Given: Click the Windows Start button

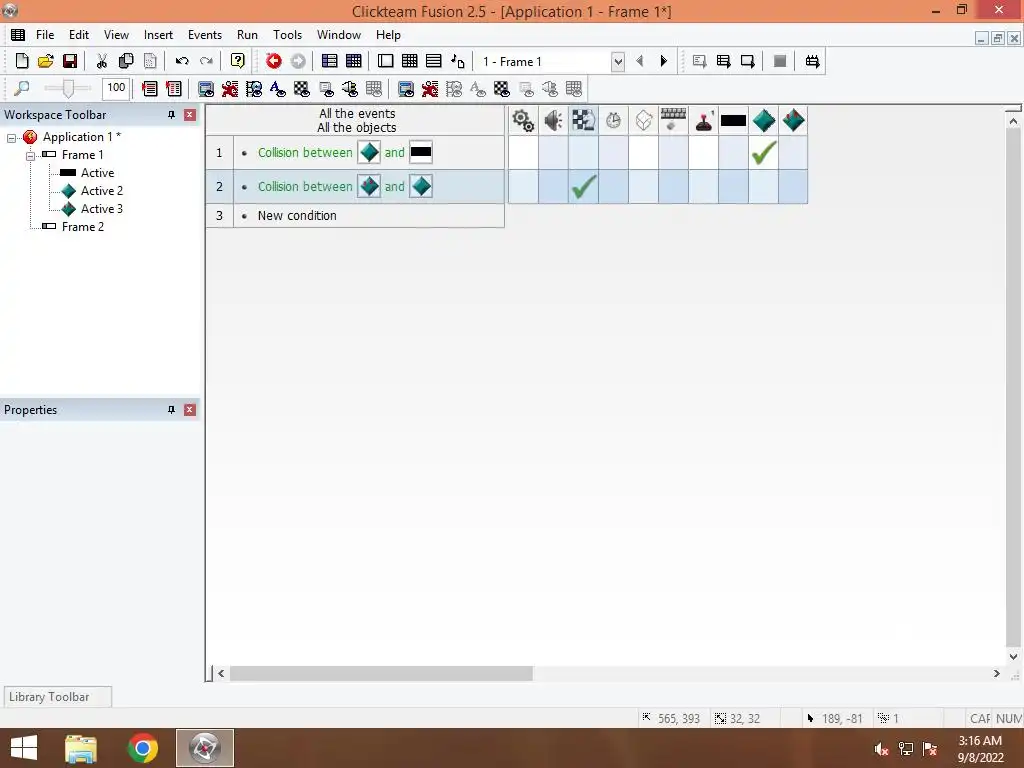Looking at the screenshot, I should [x=24, y=748].
